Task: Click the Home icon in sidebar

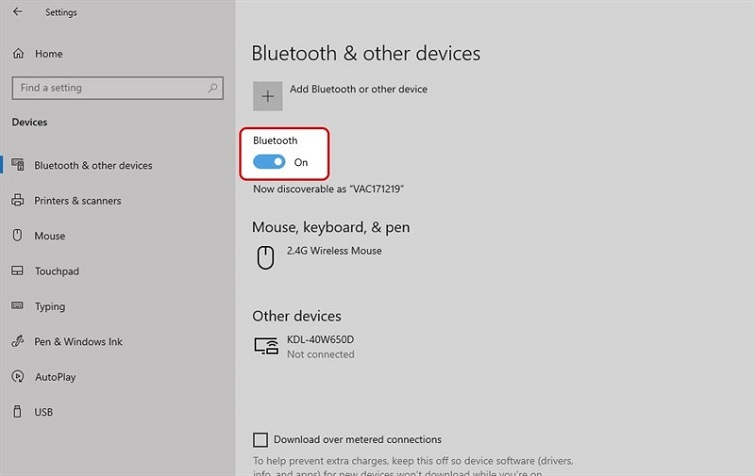Action: click(18, 54)
